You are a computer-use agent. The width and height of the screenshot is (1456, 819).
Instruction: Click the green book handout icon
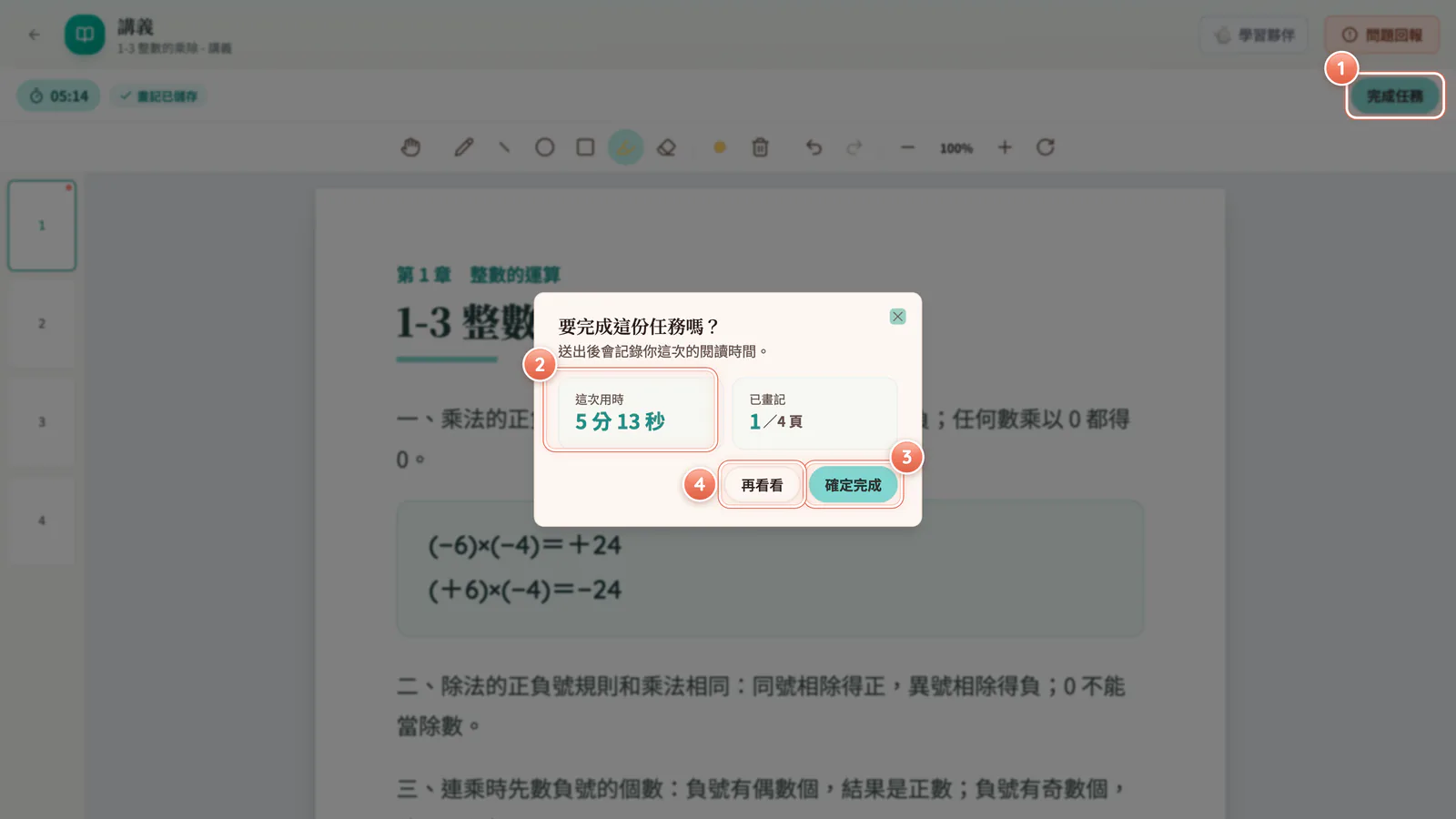[85, 35]
